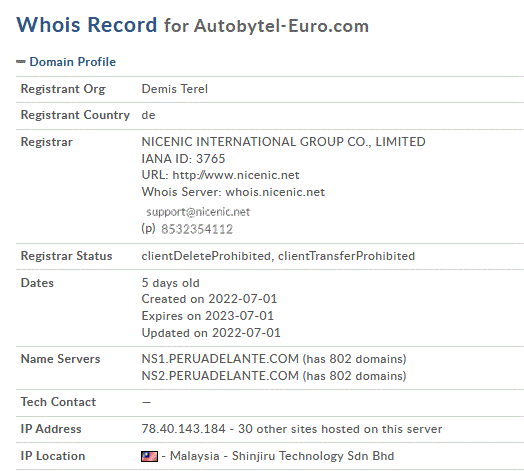Click the whois.nicenic.net server text
524x471 pixels.
click(275, 192)
